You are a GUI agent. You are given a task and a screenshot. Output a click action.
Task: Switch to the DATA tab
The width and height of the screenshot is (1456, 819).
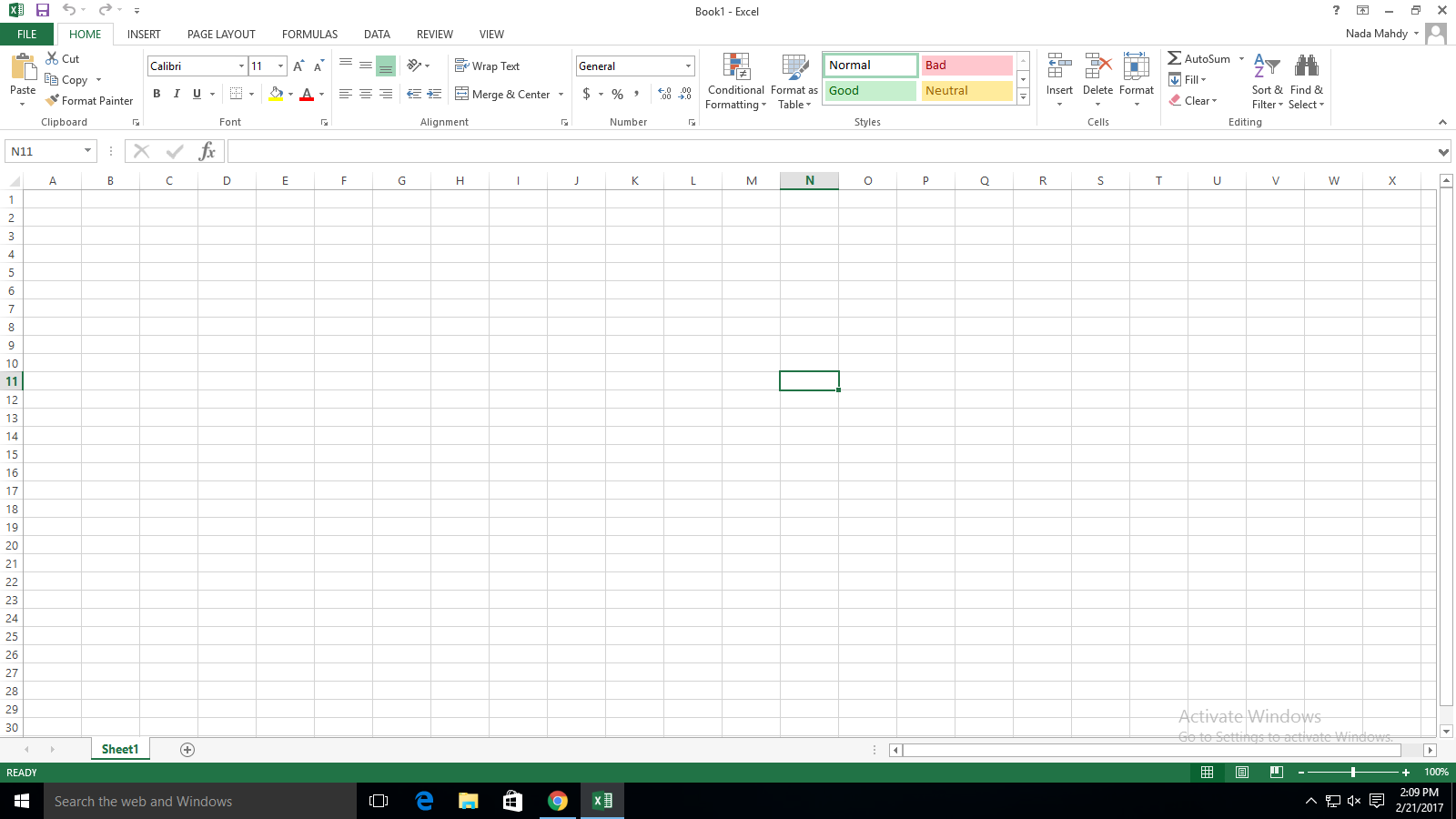click(x=377, y=35)
